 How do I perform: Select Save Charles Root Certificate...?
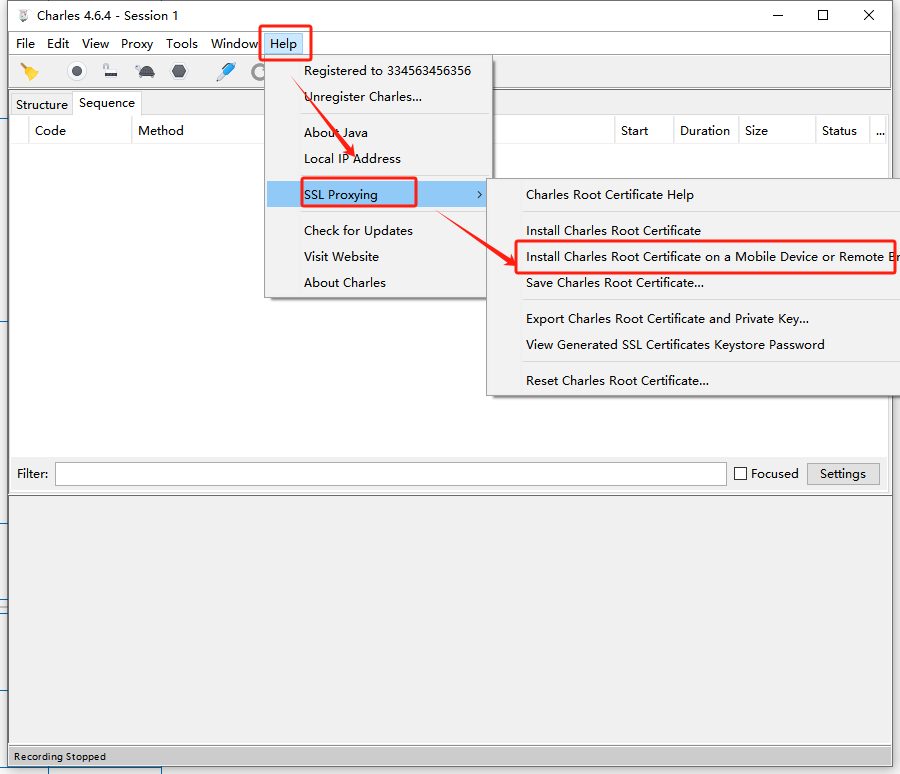click(x=615, y=283)
